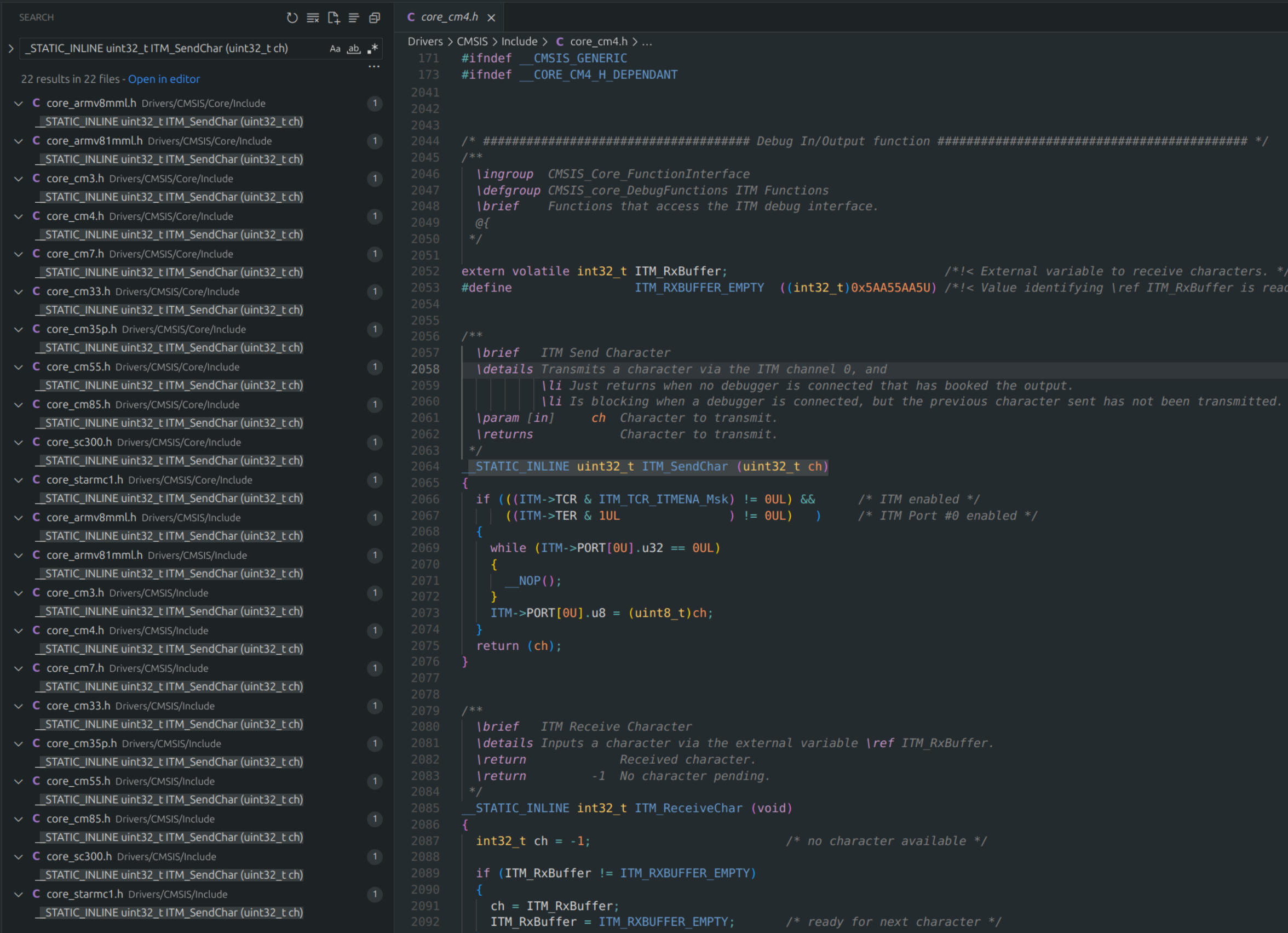View search results as tree icon
This screenshot has height=933, width=1288.
354,18
